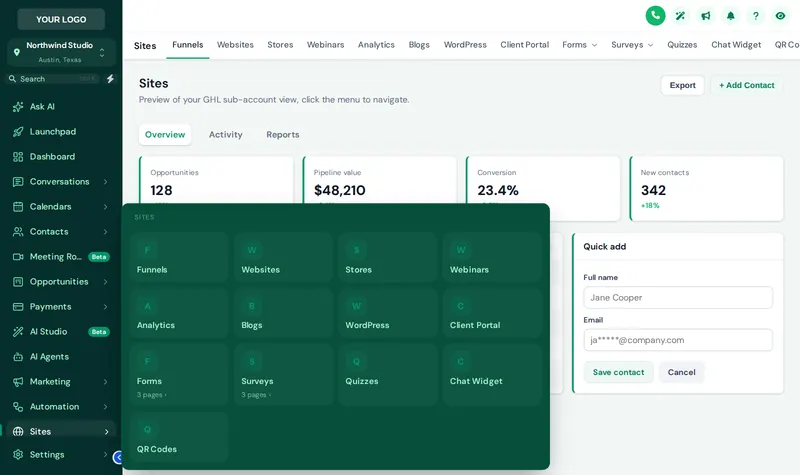This screenshot has height=475, width=800.
Task: Click the megaphone announcements icon
Action: tap(706, 16)
